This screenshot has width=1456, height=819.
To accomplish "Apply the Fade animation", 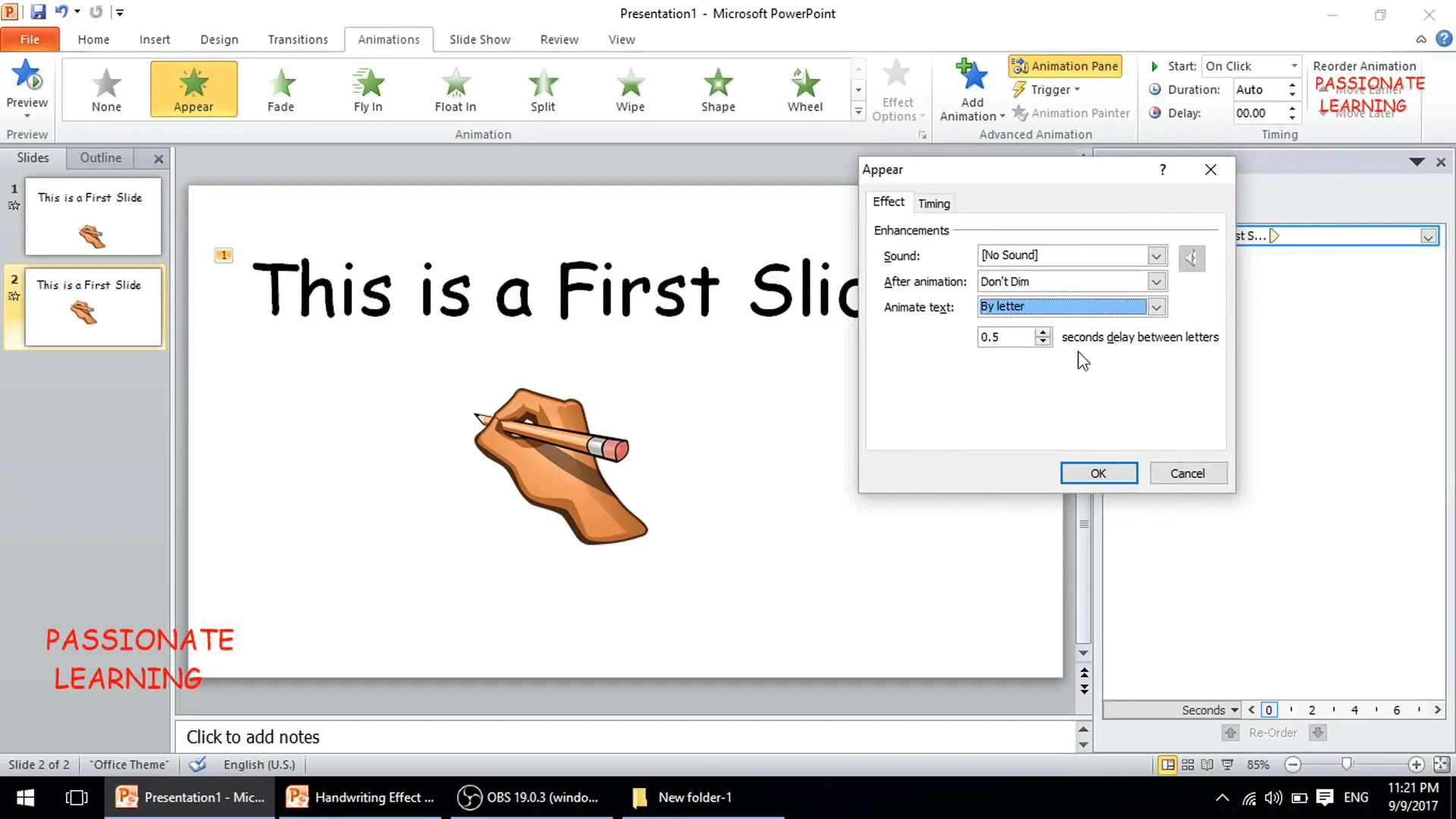I will pos(281,89).
